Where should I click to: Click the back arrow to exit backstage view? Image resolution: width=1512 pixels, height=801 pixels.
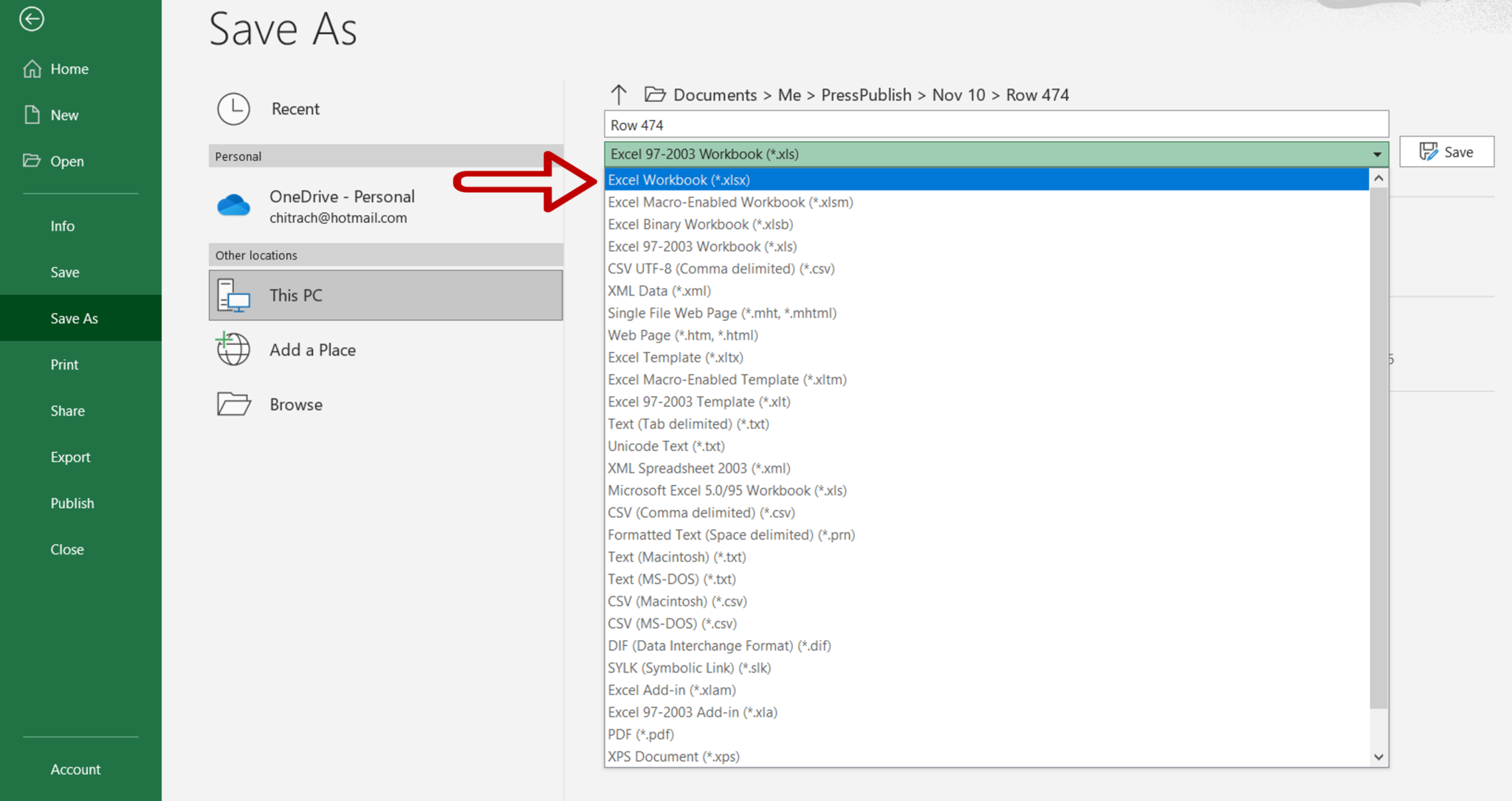point(31,20)
